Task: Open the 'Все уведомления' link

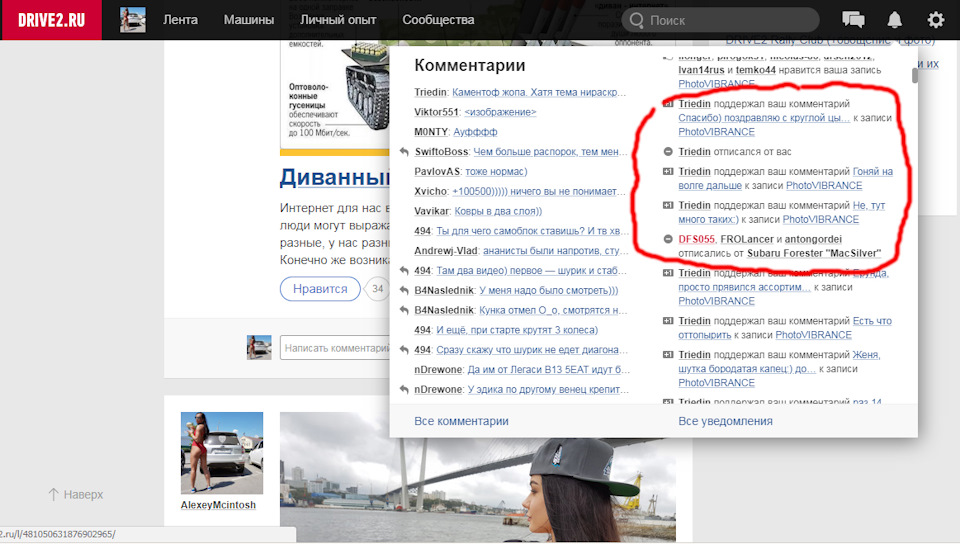Action: click(x=726, y=421)
